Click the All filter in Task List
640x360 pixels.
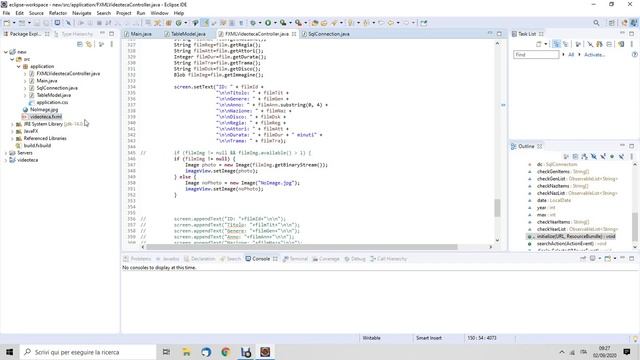[x=571, y=55]
